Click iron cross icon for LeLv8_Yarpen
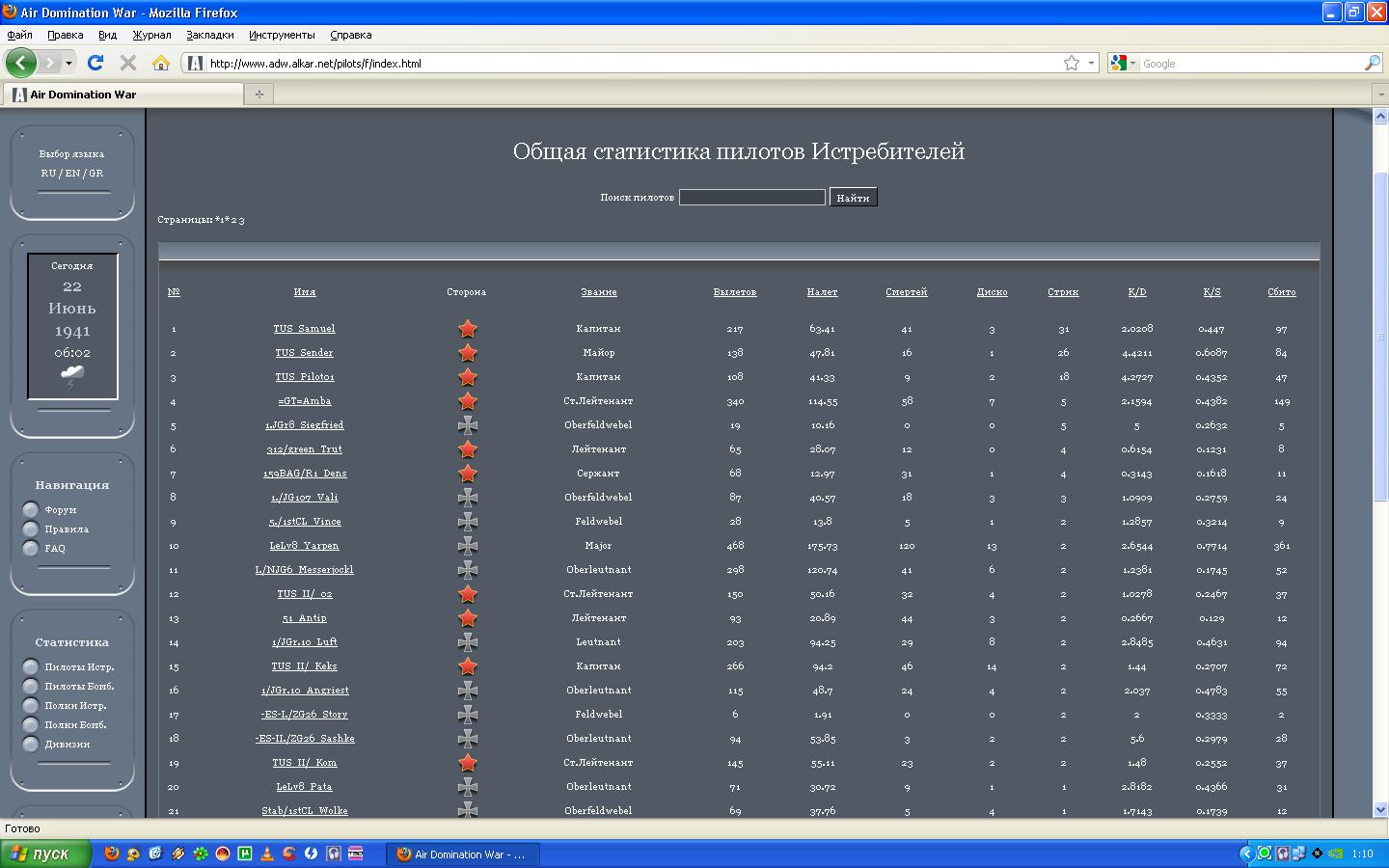This screenshot has height=868, width=1389. [468, 546]
